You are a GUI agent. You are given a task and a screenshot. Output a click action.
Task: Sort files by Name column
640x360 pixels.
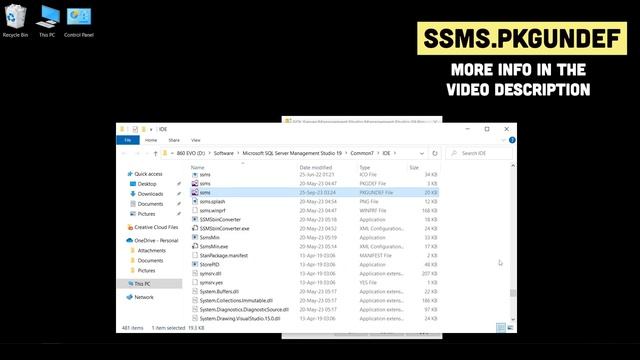(198, 167)
